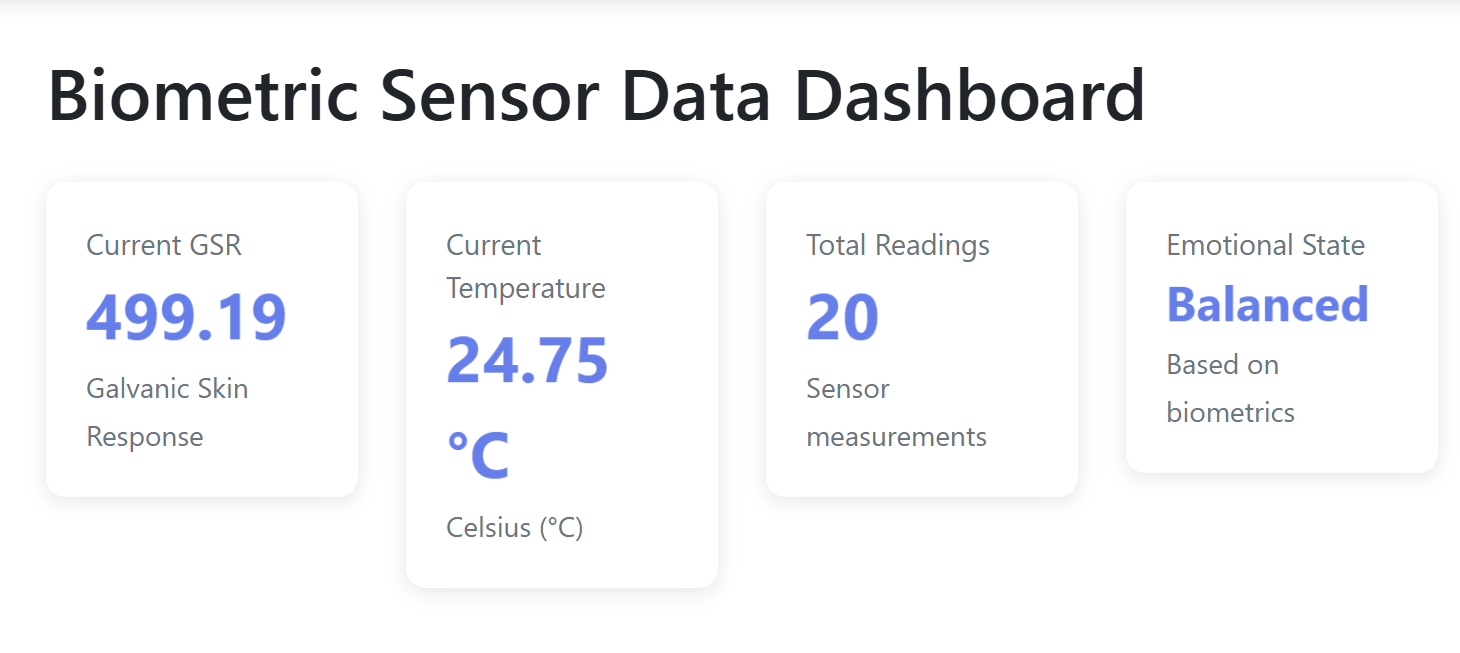The width and height of the screenshot is (1460, 653).
Task: Click the 24.75 temperature number
Action: pyautogui.click(x=527, y=360)
